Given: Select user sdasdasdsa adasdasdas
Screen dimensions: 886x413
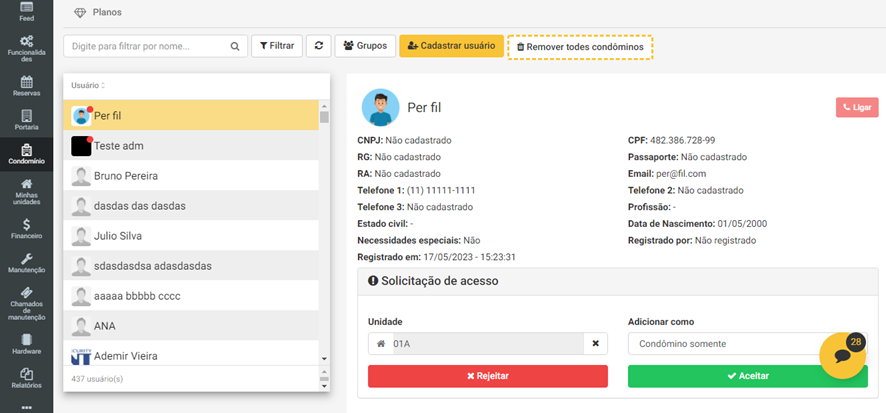Looking at the screenshot, I should 191,266.
